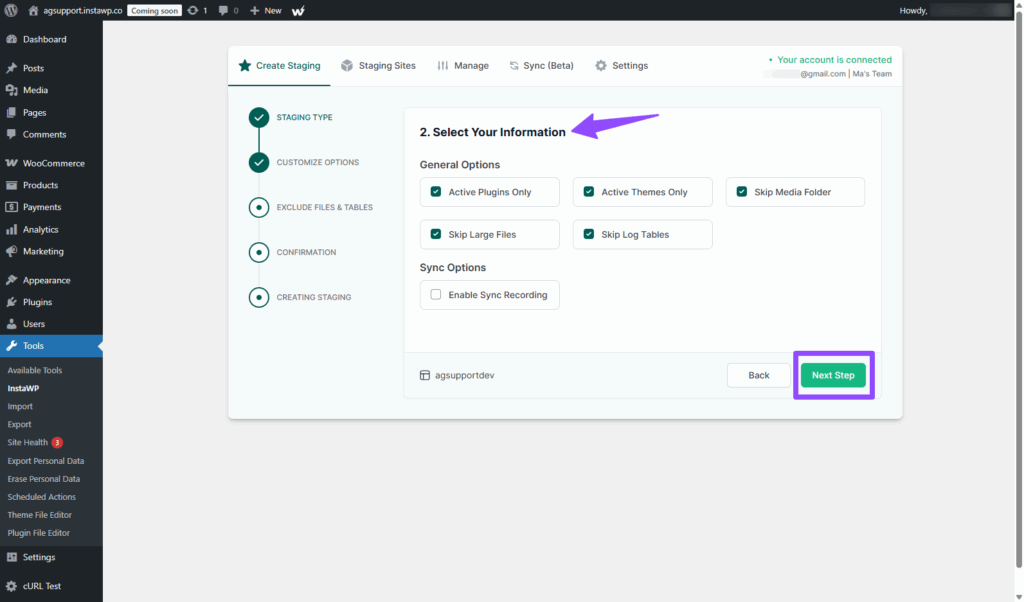The width and height of the screenshot is (1024, 602).
Task: Click the Tools wrench icon
Action: point(11,346)
